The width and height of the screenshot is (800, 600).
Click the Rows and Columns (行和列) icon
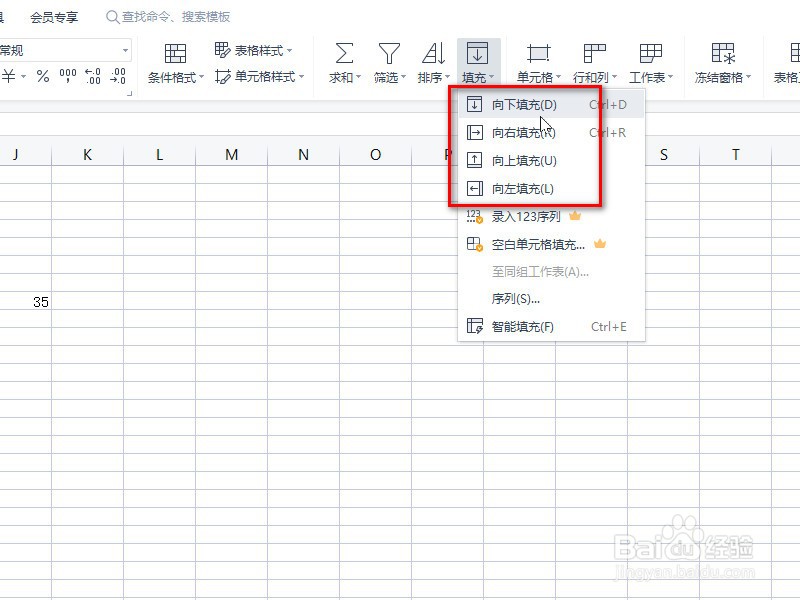pos(594,53)
